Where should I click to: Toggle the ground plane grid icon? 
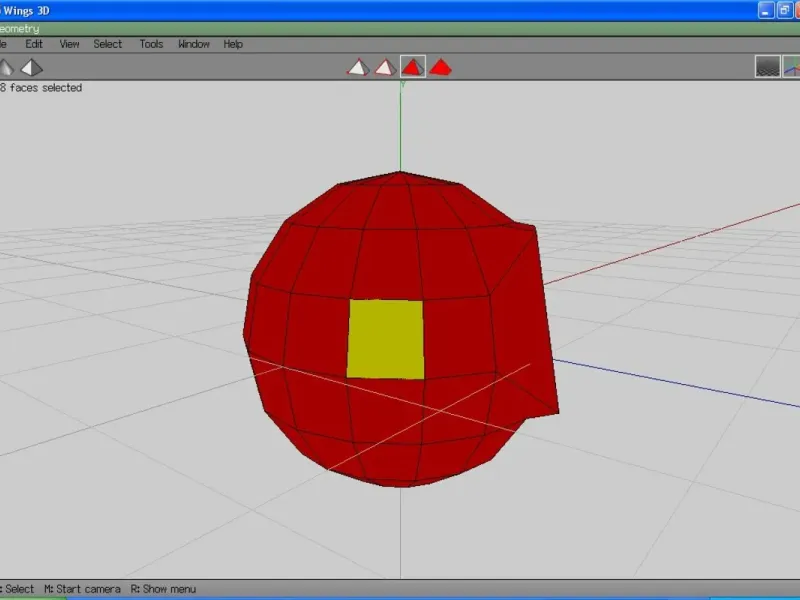767,67
